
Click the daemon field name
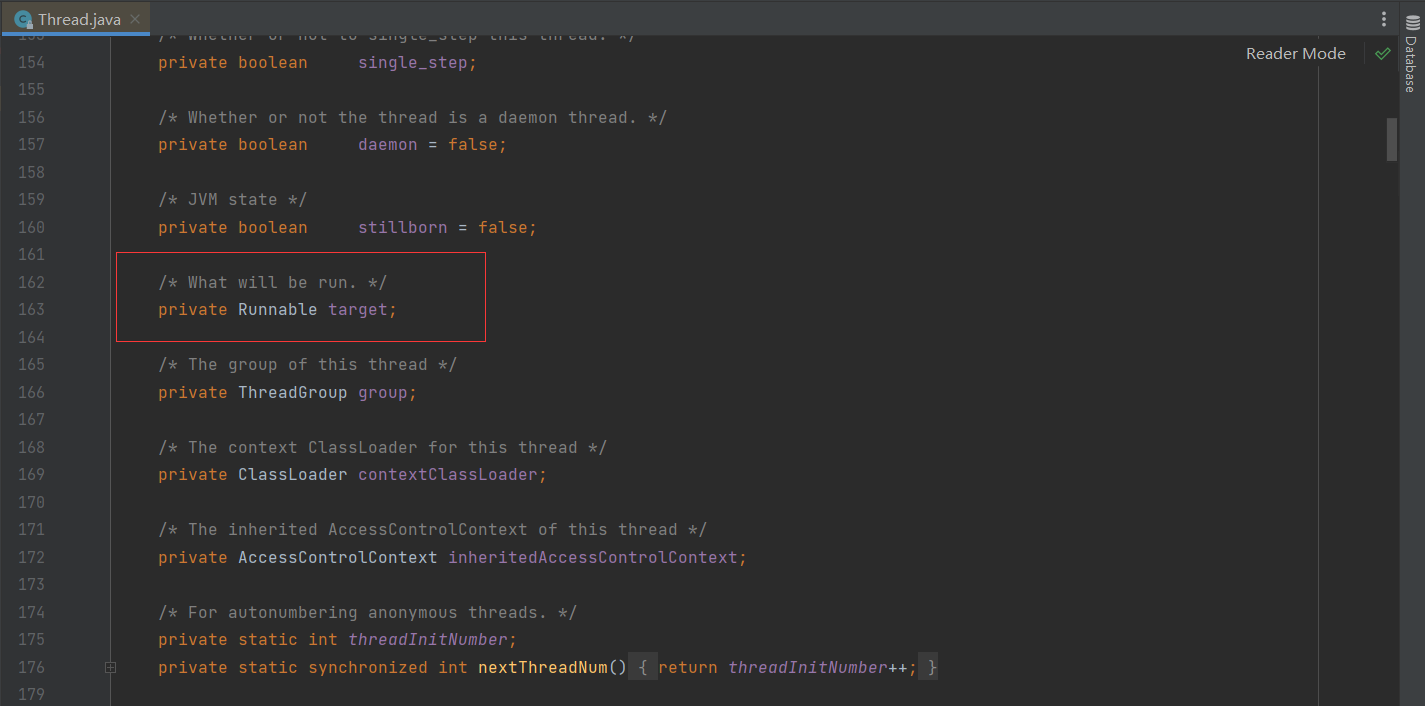click(388, 145)
